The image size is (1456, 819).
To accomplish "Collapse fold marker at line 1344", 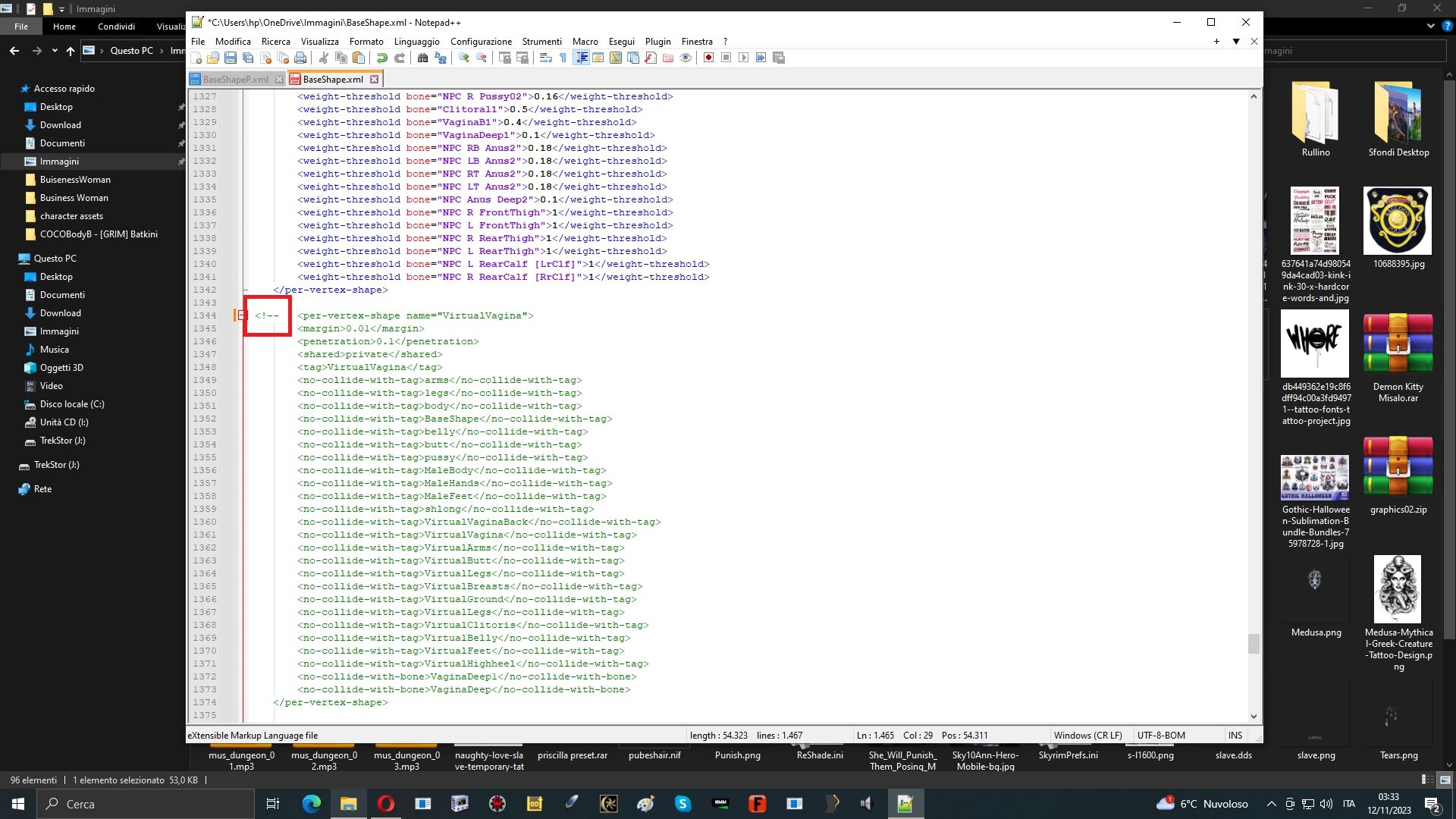I will (x=242, y=315).
